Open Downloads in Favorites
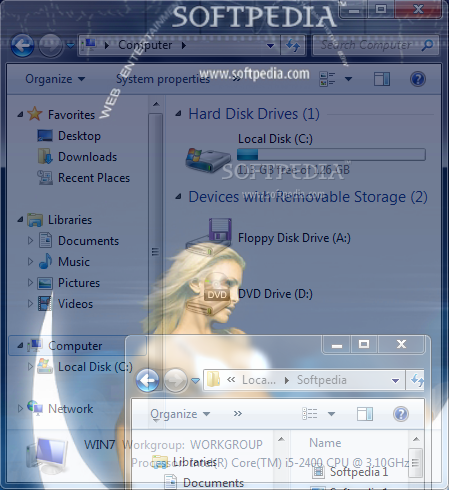The width and height of the screenshot is (449, 490). coord(87,157)
